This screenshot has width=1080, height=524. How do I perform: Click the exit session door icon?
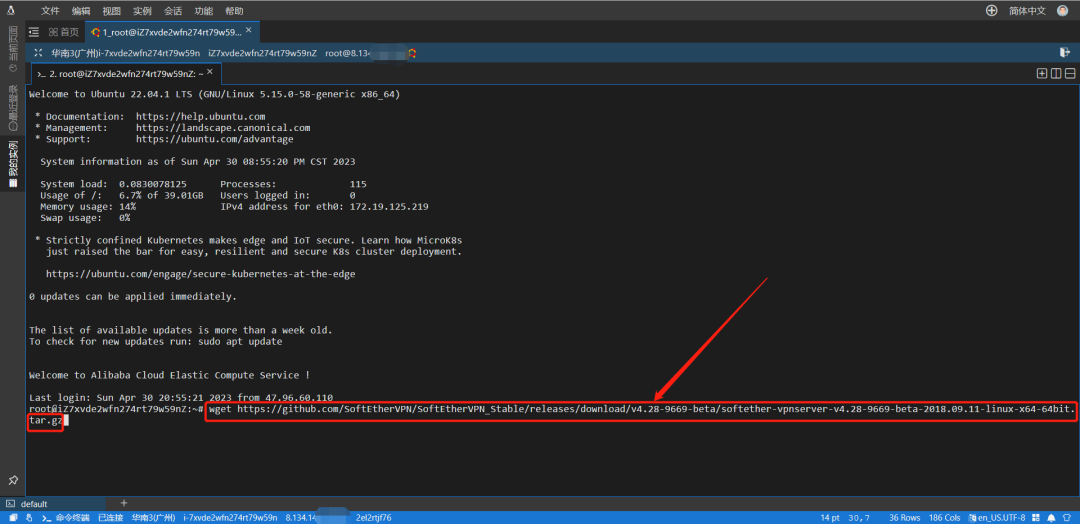(1065, 52)
